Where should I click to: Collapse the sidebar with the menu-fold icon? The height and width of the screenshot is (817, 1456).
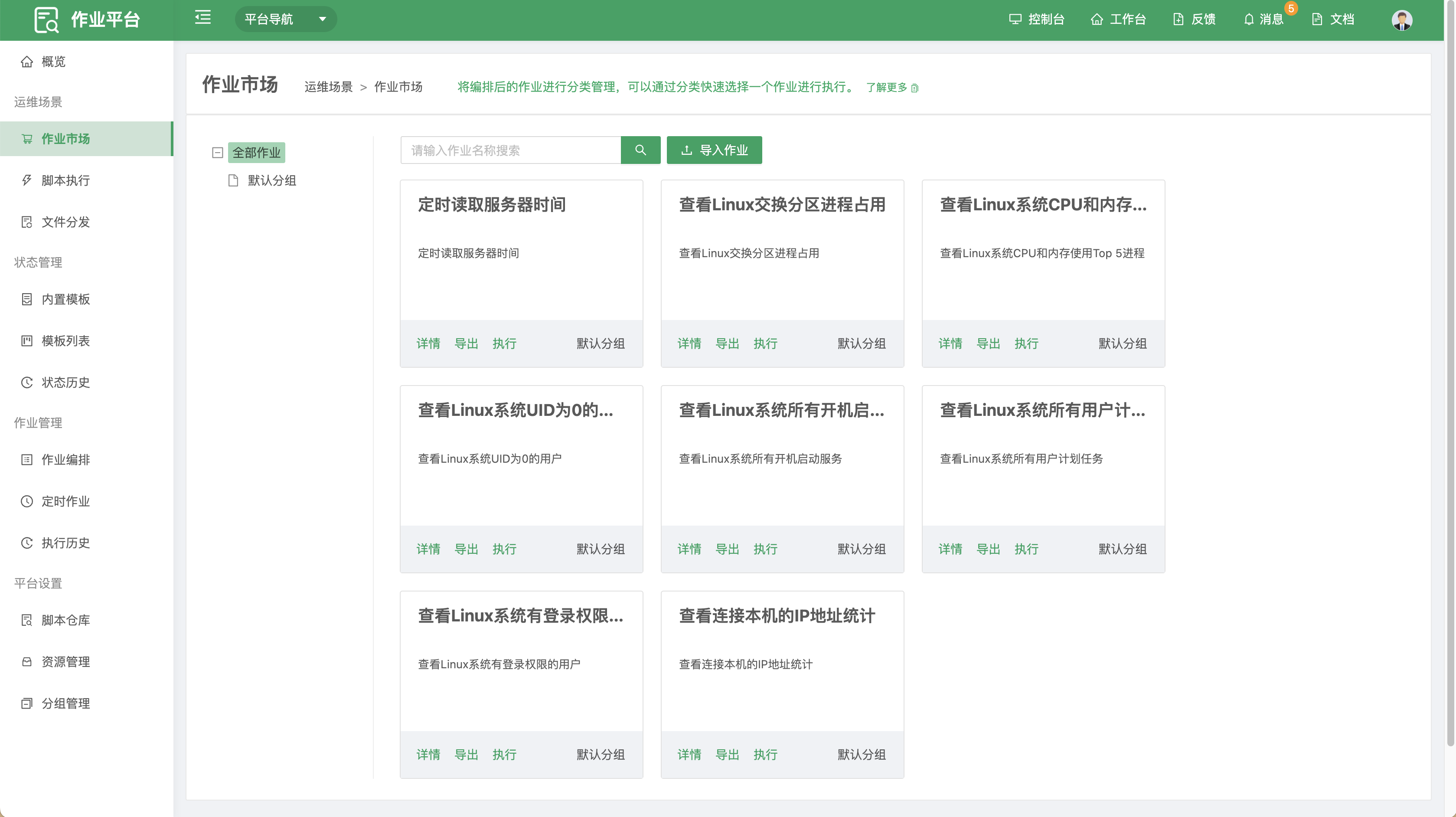[203, 17]
